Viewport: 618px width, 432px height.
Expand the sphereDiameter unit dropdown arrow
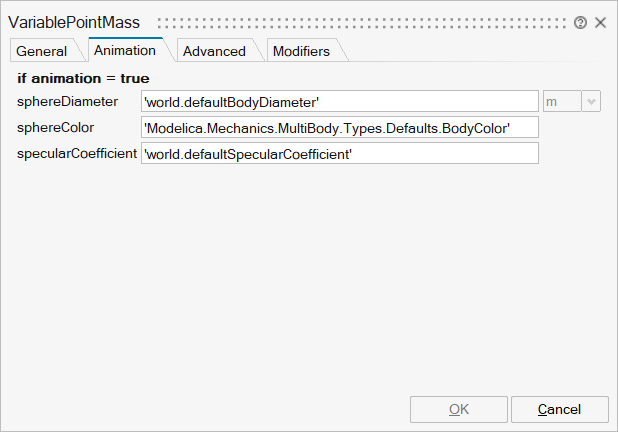[x=591, y=101]
